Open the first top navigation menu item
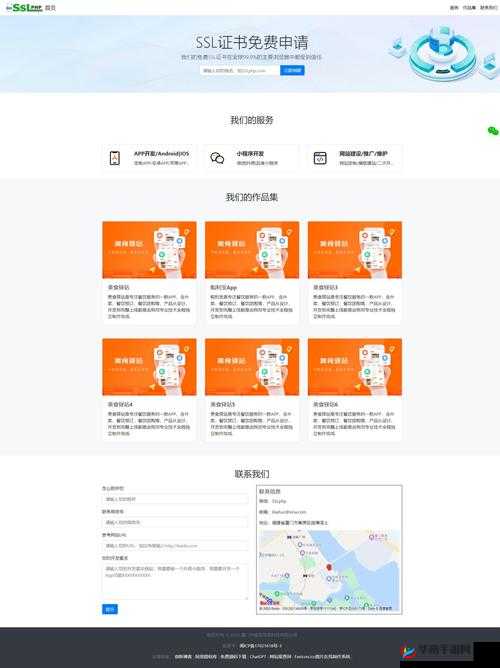The image size is (500, 668). pyautogui.click(x=454, y=8)
